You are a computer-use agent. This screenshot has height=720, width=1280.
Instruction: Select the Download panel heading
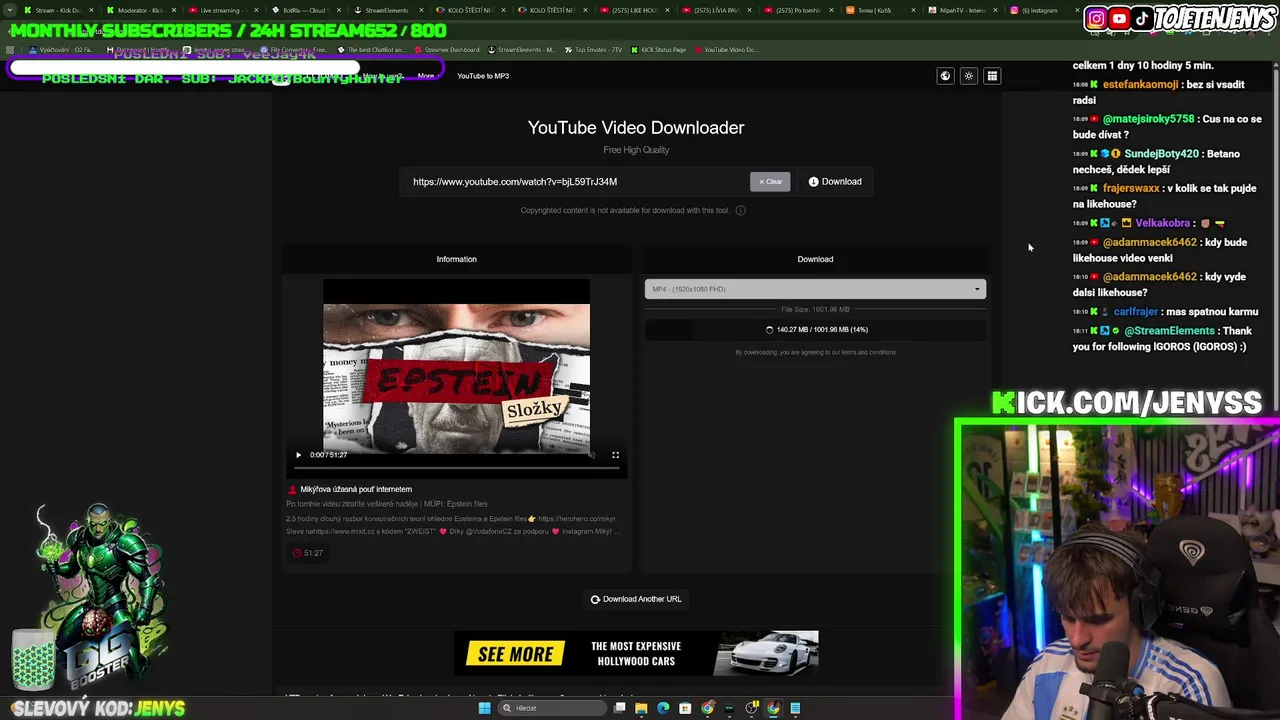click(815, 259)
